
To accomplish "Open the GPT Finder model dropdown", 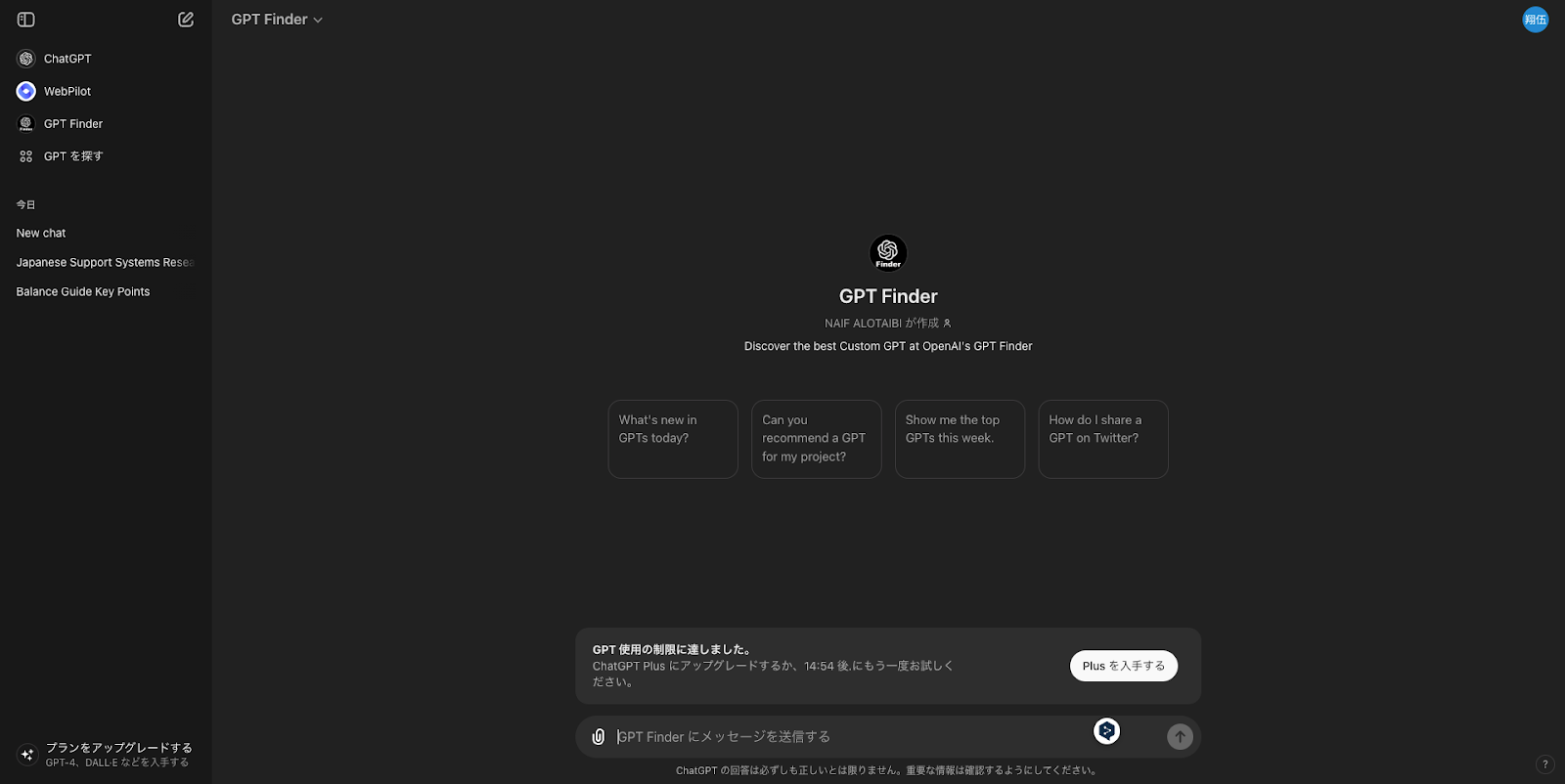I will pyautogui.click(x=277, y=20).
